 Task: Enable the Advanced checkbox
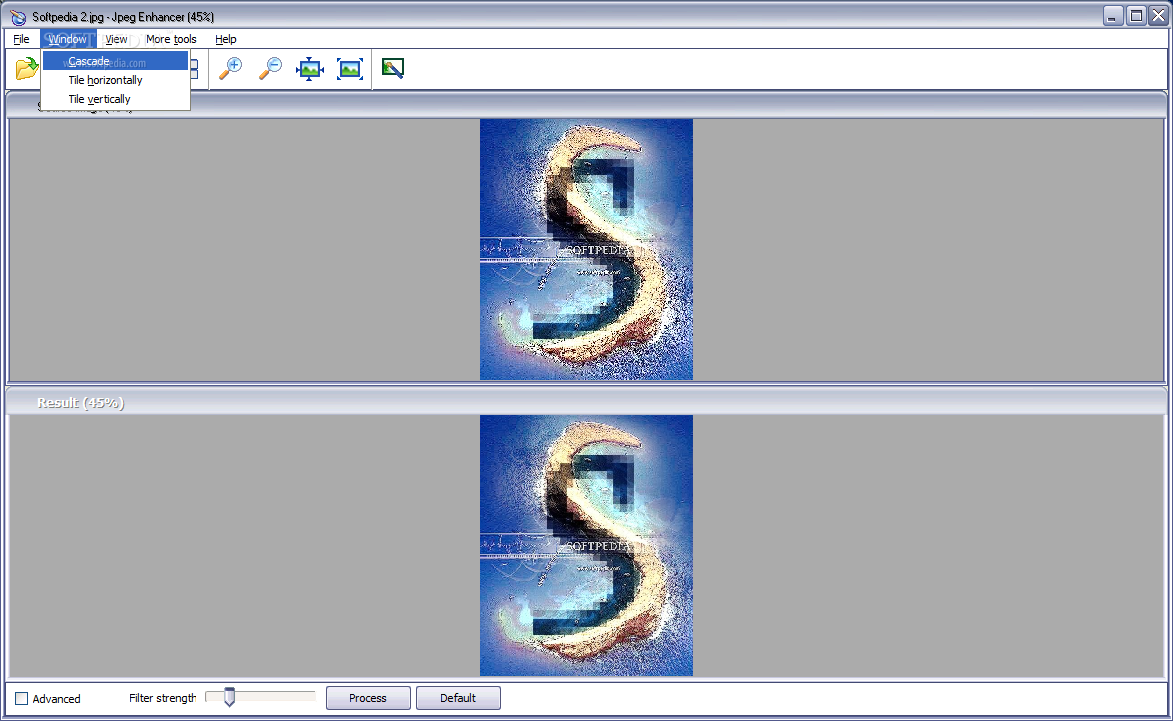[22, 699]
